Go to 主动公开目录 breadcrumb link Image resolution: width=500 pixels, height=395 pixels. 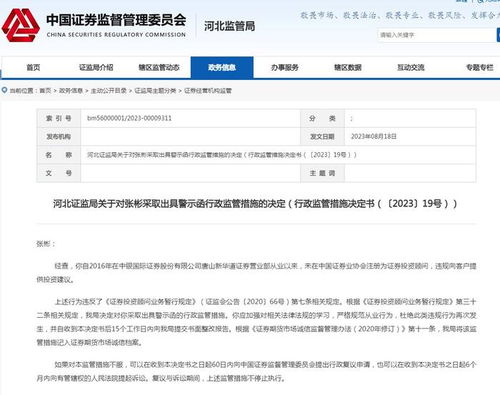pyautogui.click(x=109, y=91)
